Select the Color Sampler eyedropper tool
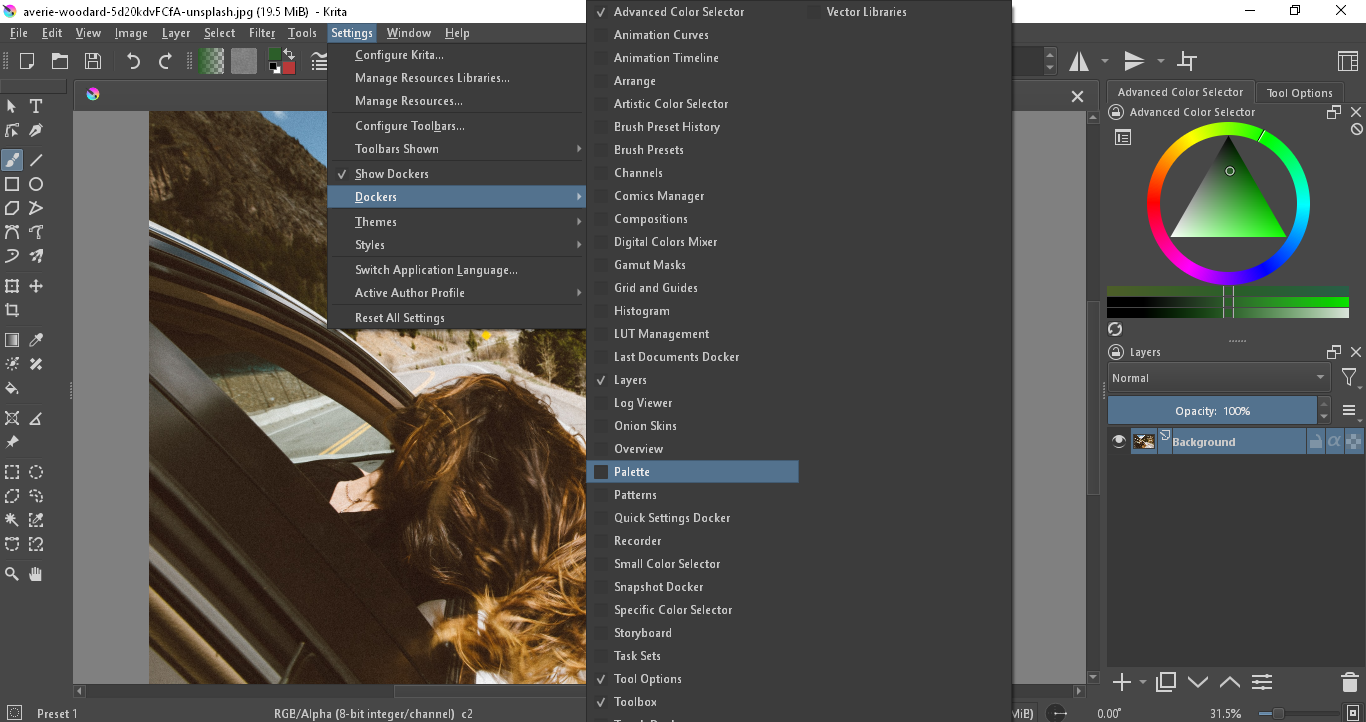 [36, 340]
